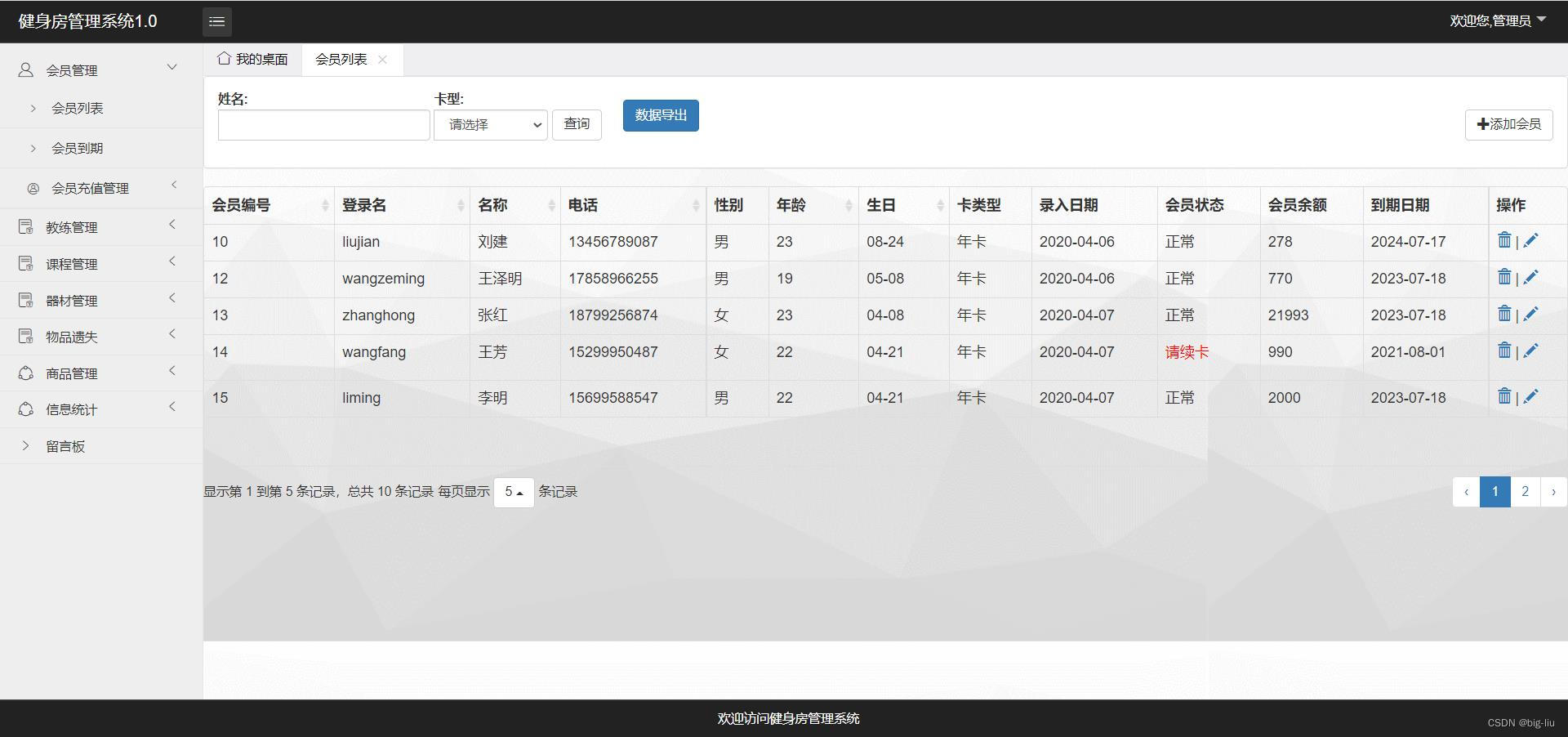Open the 教练管理 menu label
Image resolution: width=1568 pixels, height=737 pixels.
tap(72, 227)
